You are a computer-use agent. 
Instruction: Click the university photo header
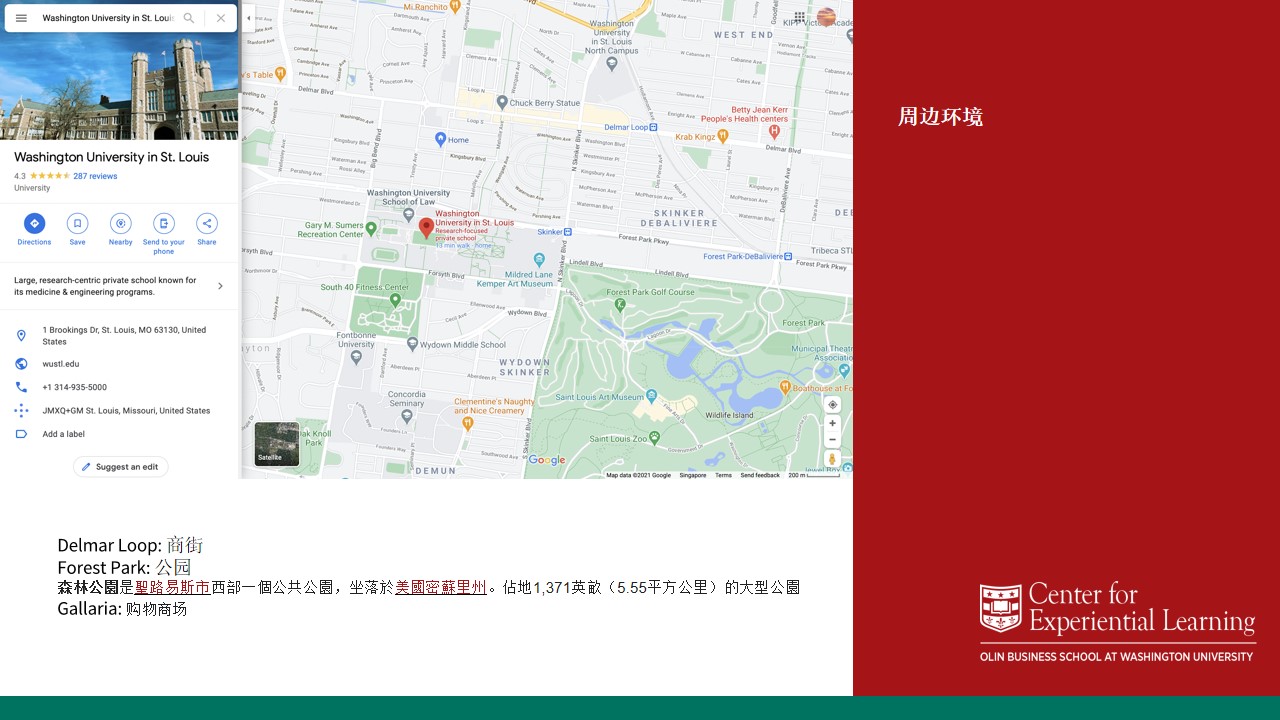point(120,86)
